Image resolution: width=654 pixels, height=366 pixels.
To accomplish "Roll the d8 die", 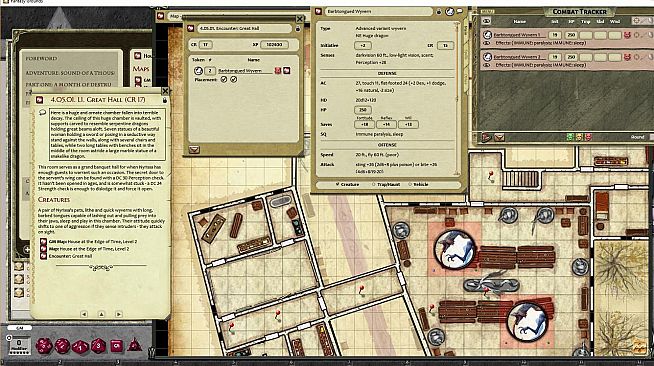I will click(98, 346).
